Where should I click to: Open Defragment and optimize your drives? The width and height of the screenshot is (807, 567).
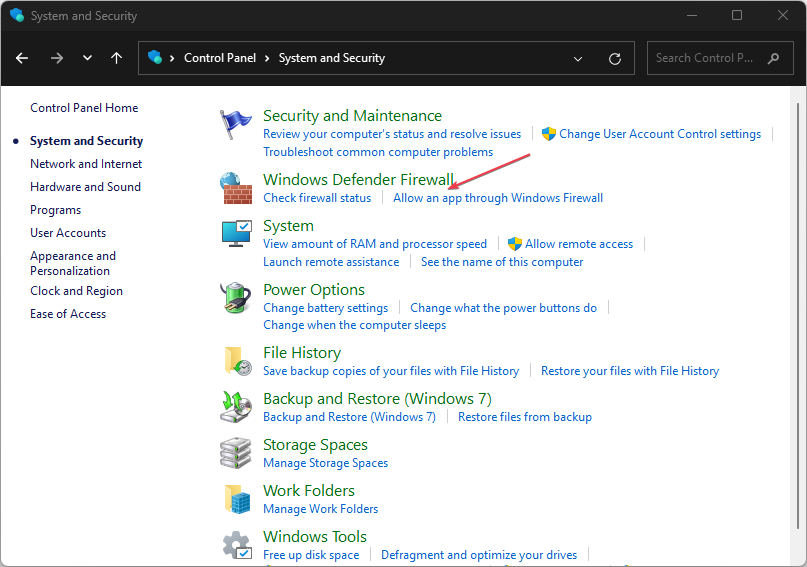[479, 555]
